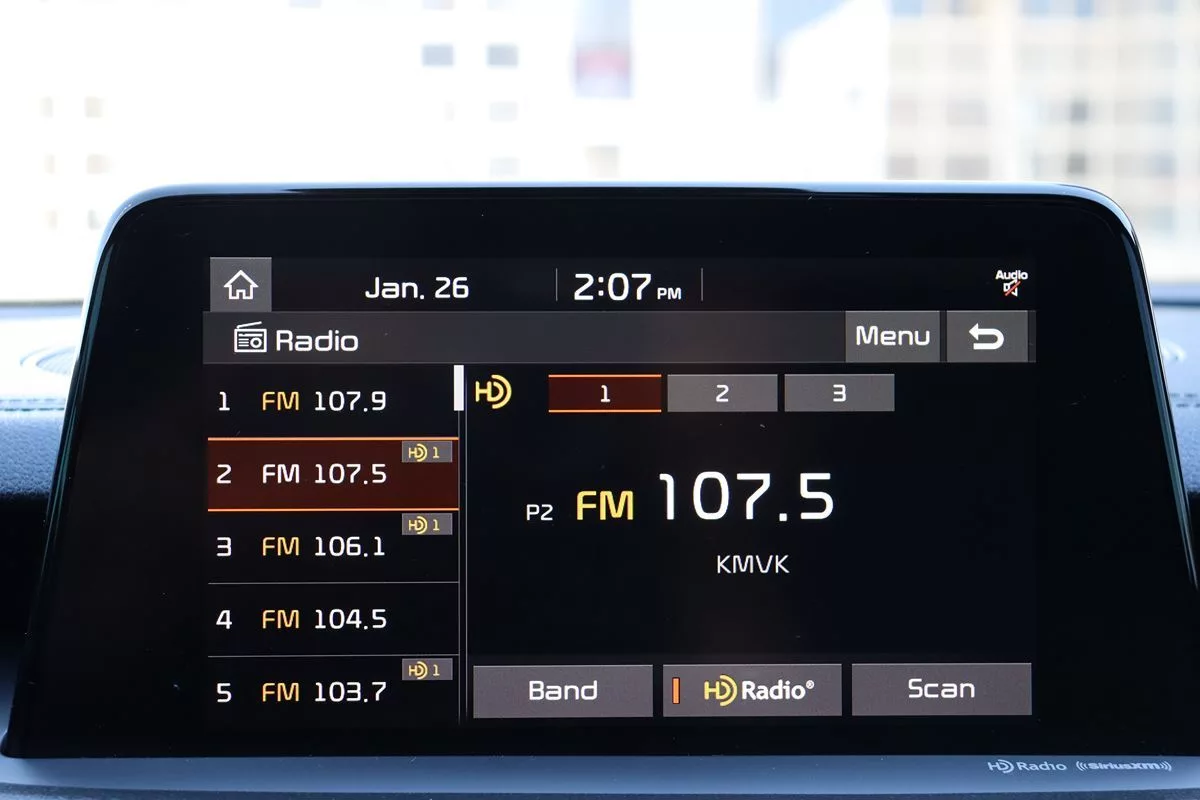Screen dimensions: 1200x800
Task: Tap HD1 badge on preset 107.5
Action: (x=427, y=453)
